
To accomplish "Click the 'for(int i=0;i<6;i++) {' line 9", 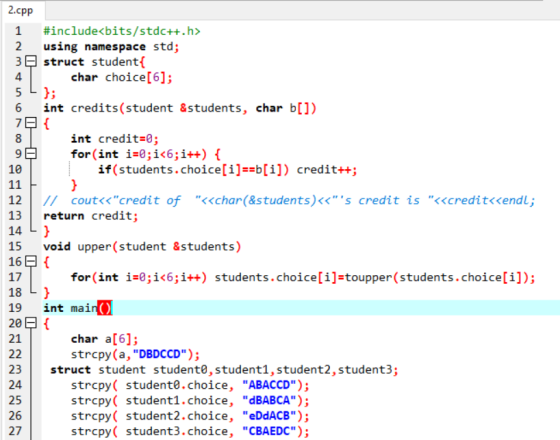I will click(x=146, y=154).
